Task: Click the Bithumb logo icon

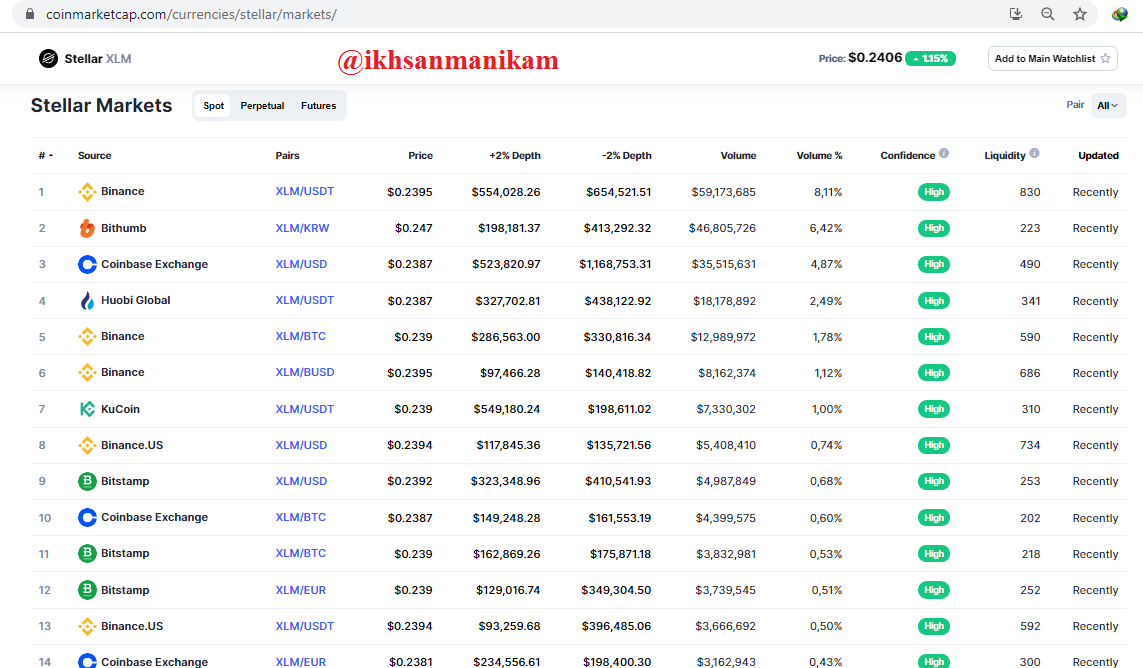Action: tap(87, 228)
